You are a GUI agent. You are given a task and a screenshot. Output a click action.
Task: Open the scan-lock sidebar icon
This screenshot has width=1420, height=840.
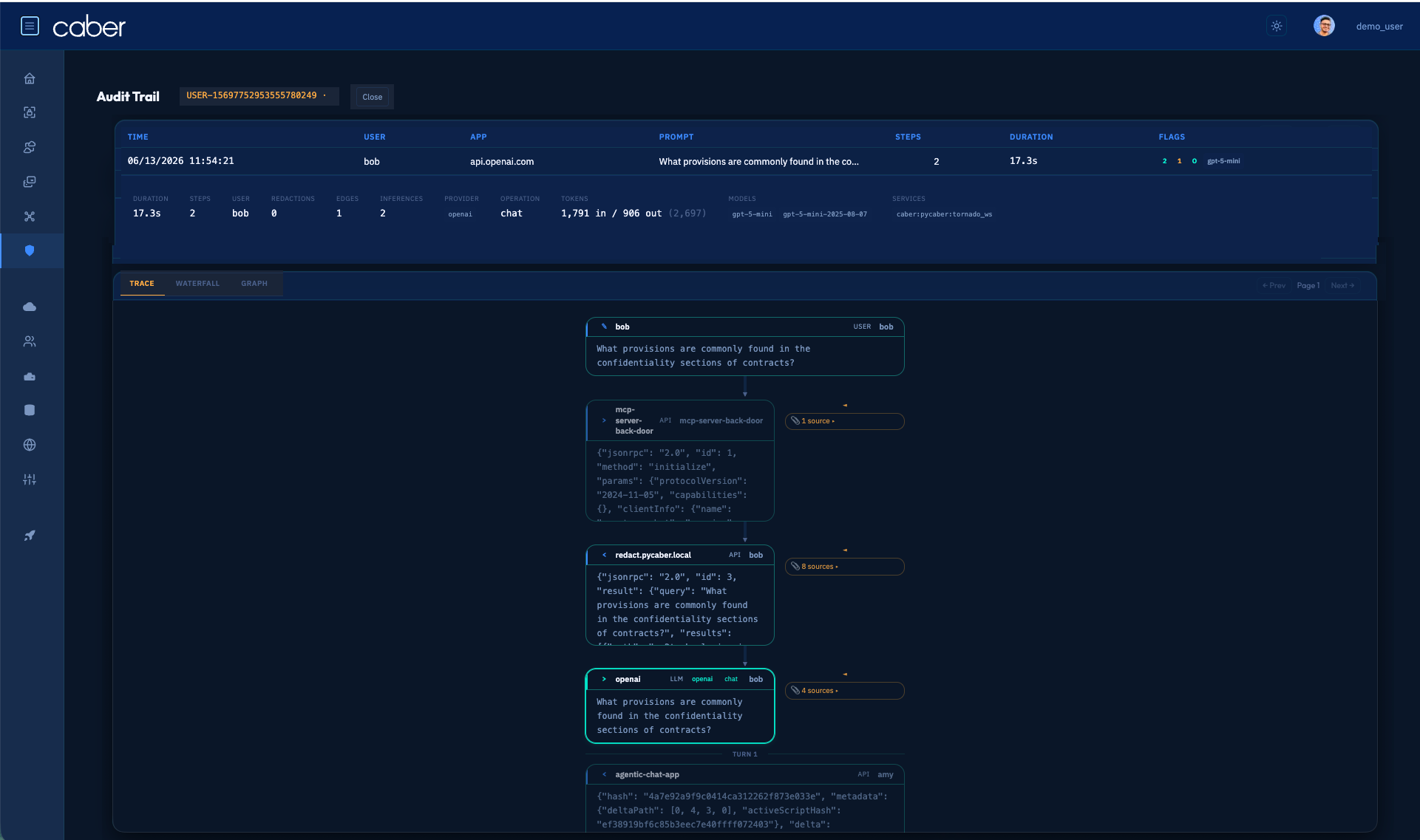(x=30, y=112)
